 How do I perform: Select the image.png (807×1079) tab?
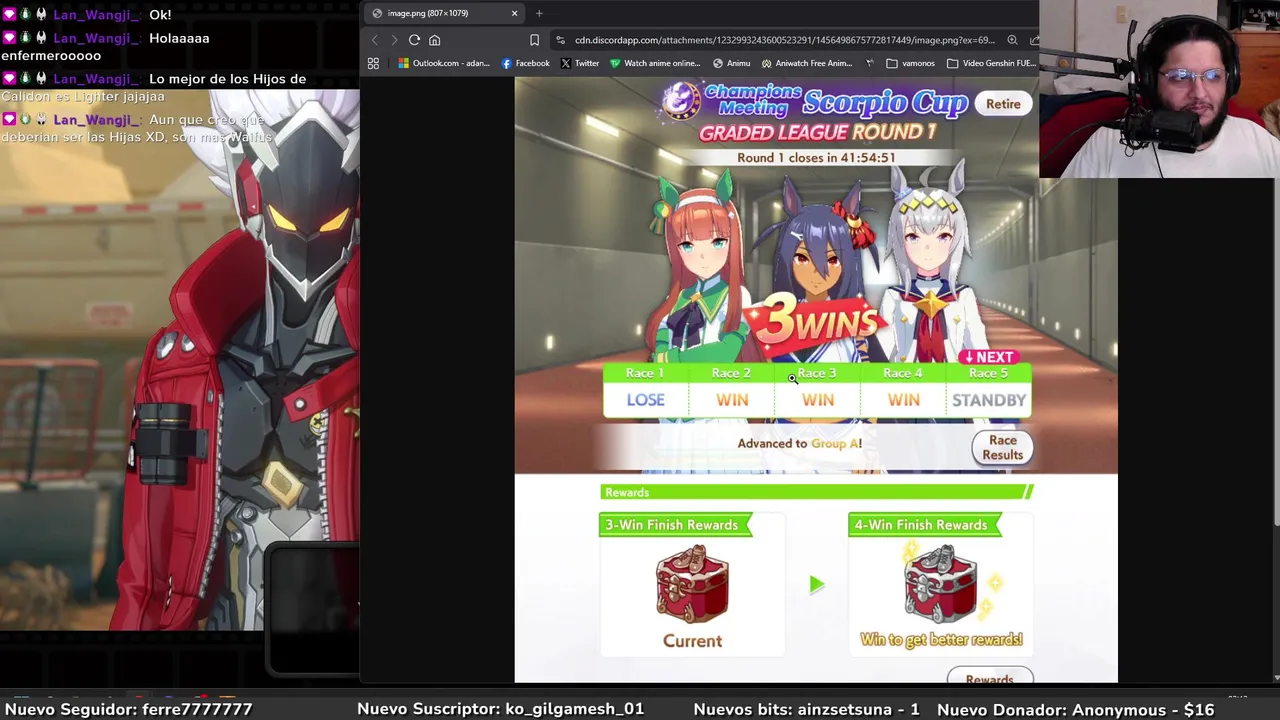pyautogui.click(x=445, y=13)
